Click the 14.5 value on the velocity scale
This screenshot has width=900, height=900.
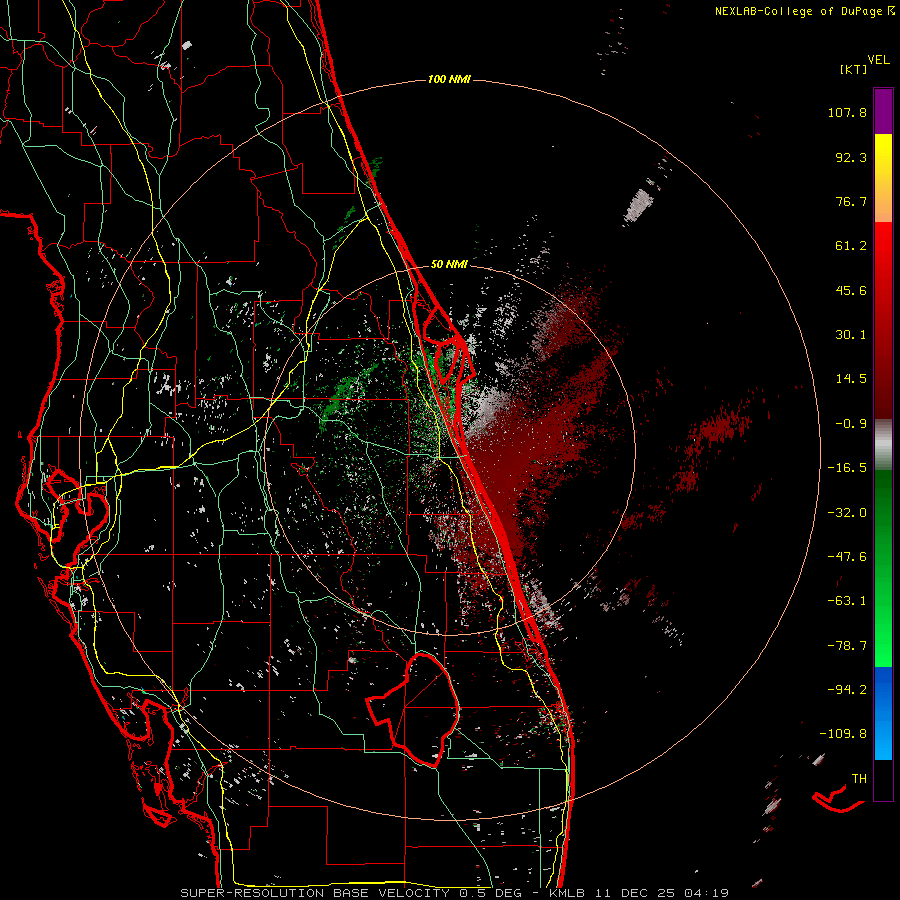click(851, 379)
